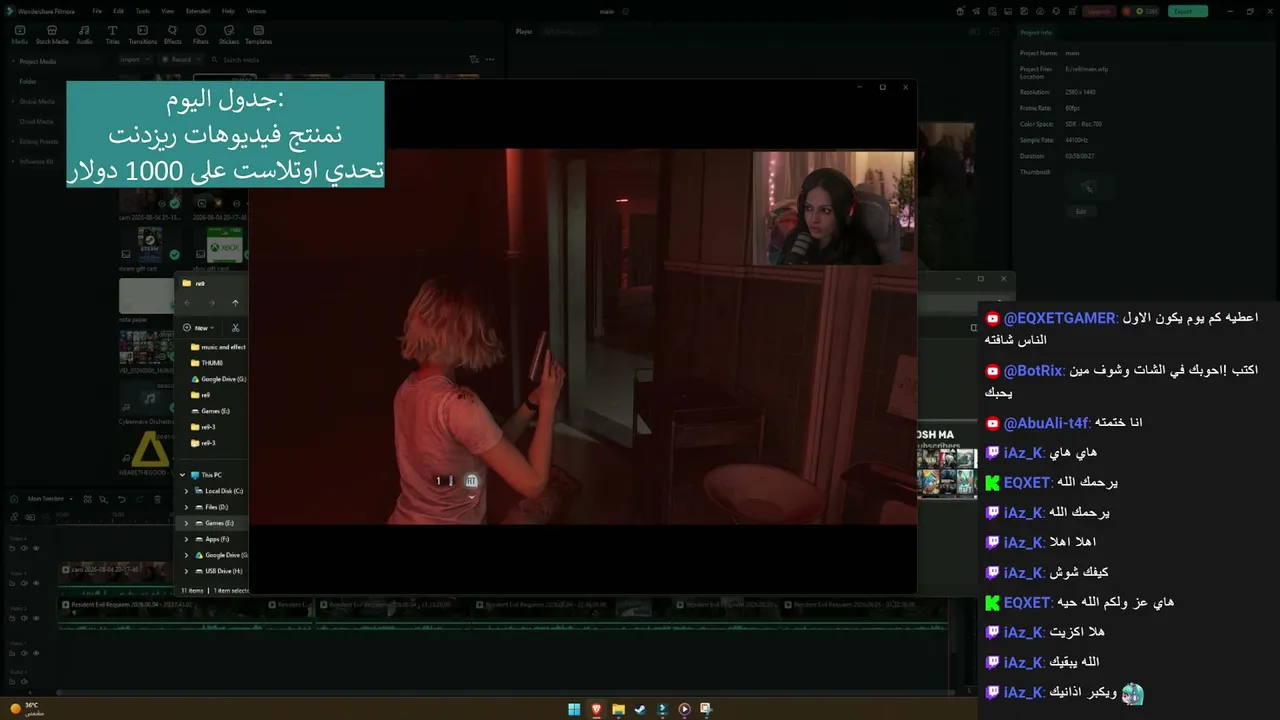
Task: Open the Transitions tab
Action: click(143, 35)
